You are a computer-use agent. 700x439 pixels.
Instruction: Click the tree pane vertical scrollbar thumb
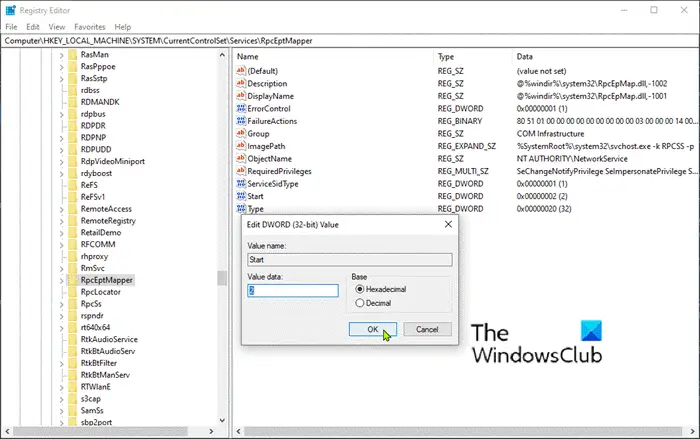[x=222, y=278]
